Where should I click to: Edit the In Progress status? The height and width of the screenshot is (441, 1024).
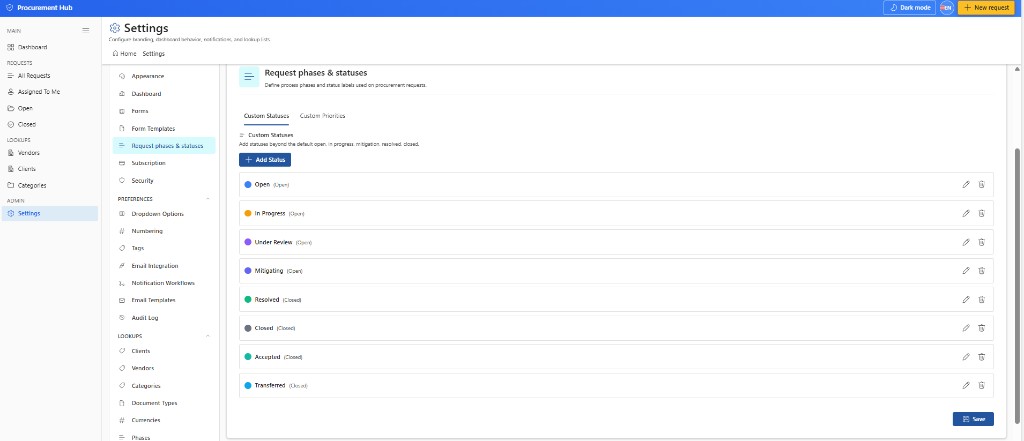(x=966, y=213)
